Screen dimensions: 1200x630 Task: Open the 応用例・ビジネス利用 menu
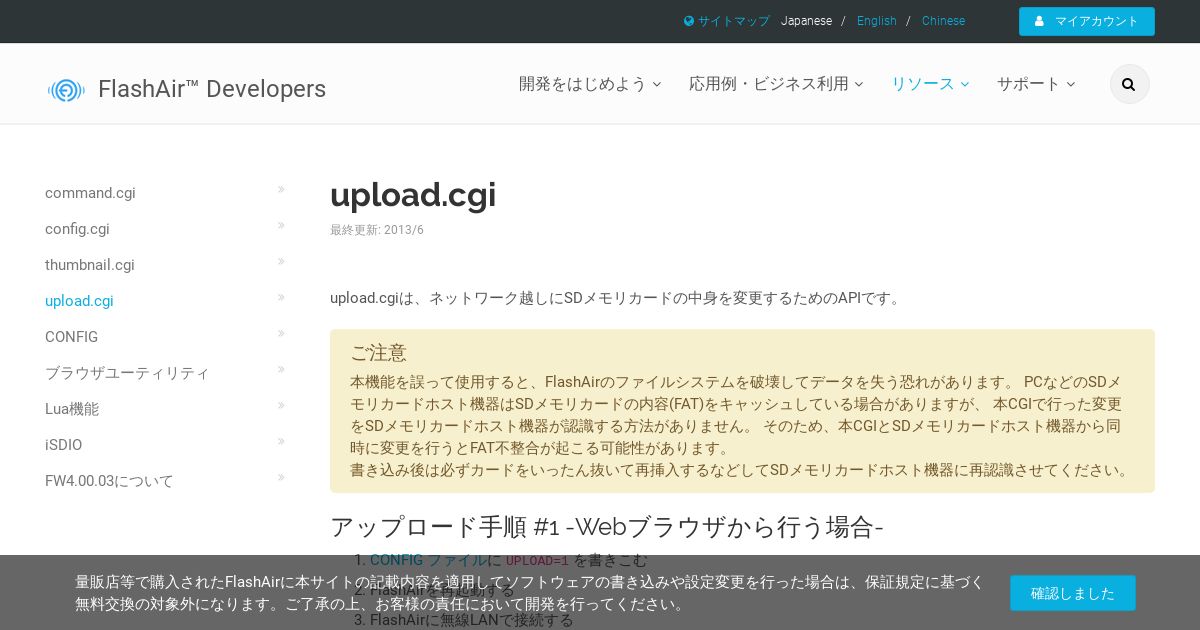[776, 84]
